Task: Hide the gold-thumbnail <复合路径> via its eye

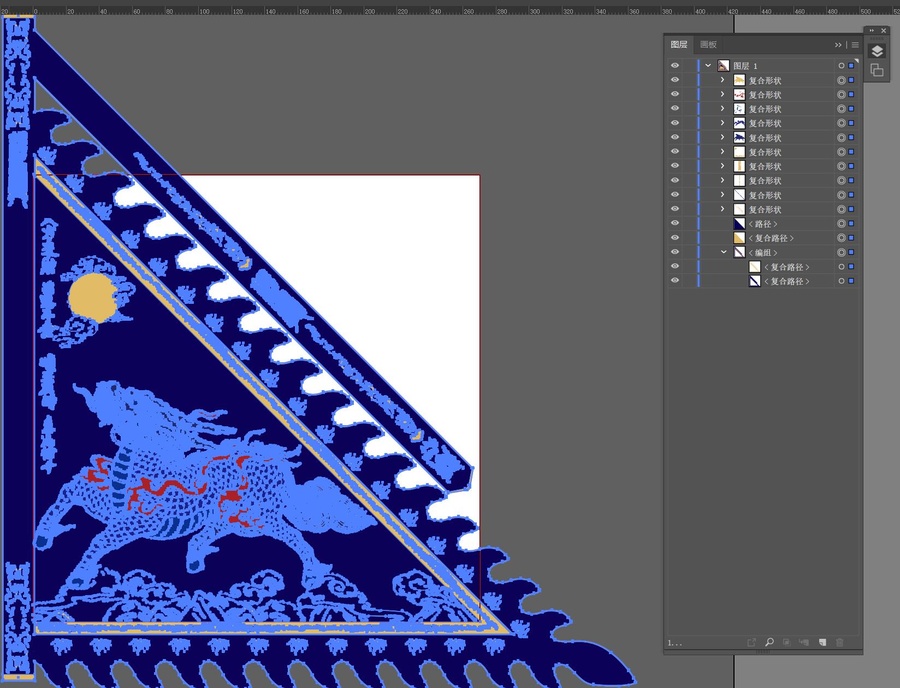Action: 675,238
